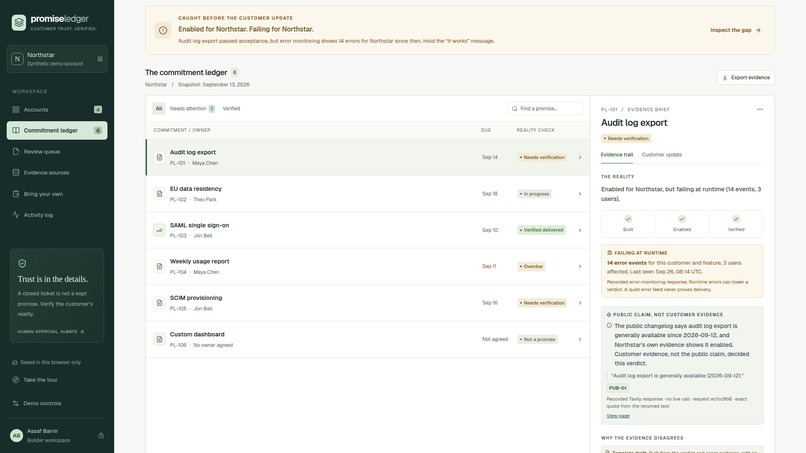Viewport: 806px width, 453px height.
Task: Expand the Weekly usage report chevron
Action: click(x=580, y=266)
